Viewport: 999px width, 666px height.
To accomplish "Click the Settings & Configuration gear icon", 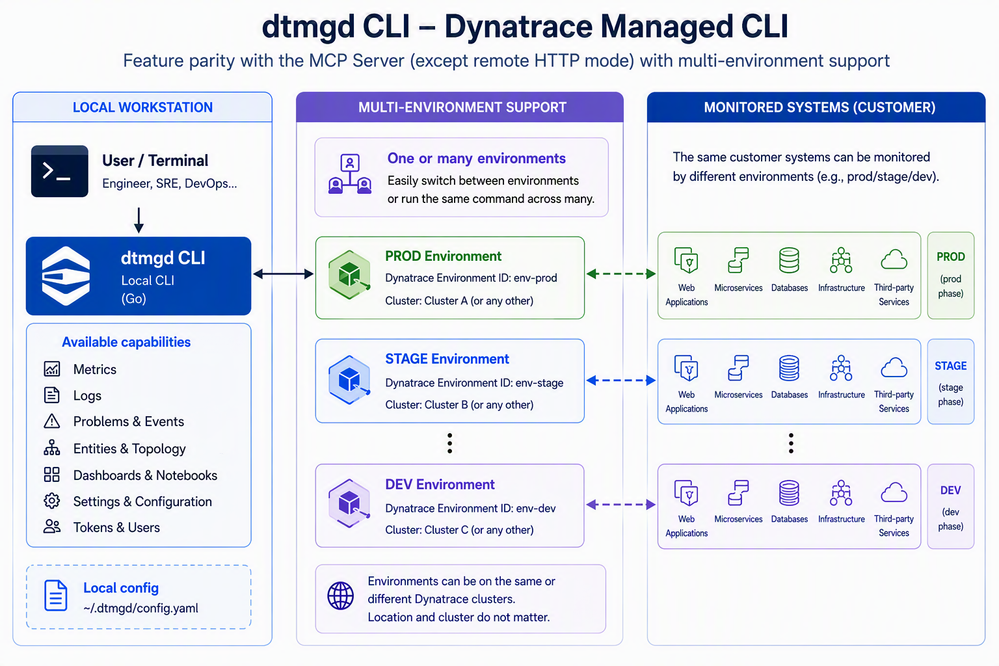I will 52,501.
